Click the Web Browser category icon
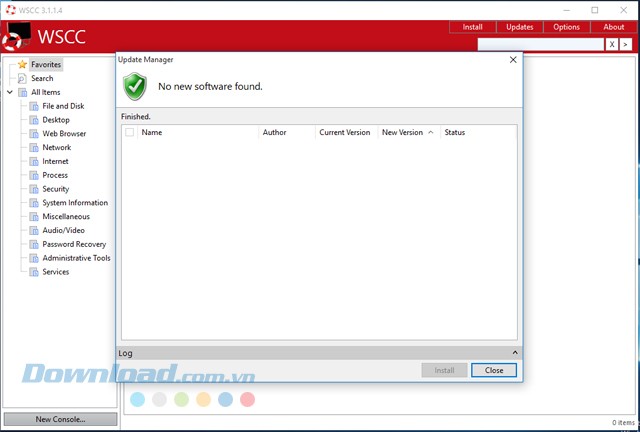Viewport: 640px width, 432px height. pyautogui.click(x=34, y=134)
